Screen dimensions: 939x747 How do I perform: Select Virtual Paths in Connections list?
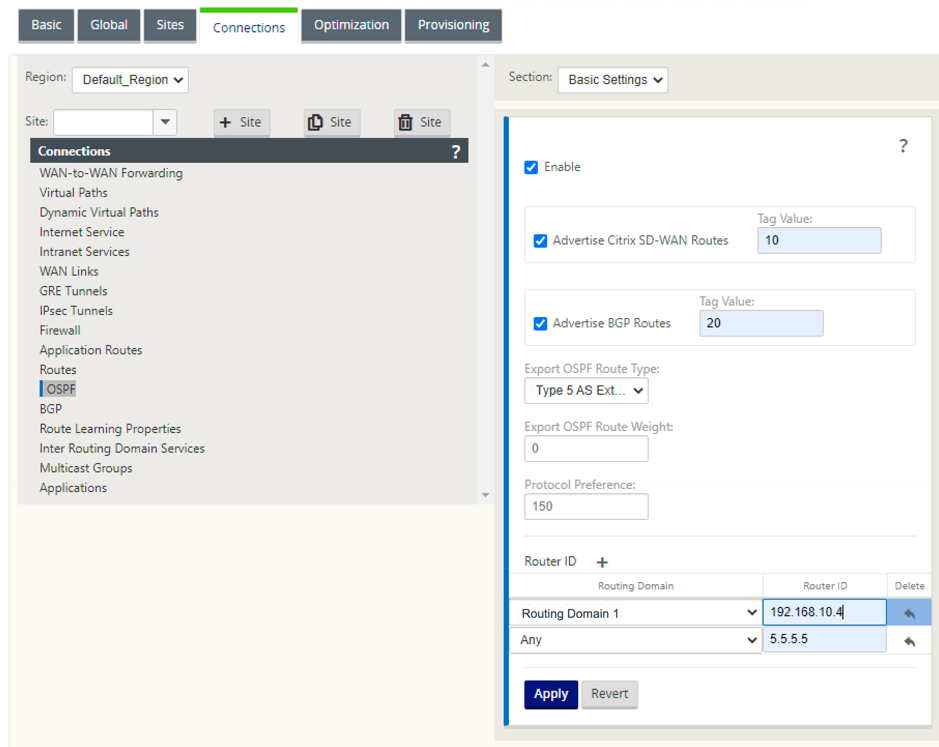(x=74, y=193)
